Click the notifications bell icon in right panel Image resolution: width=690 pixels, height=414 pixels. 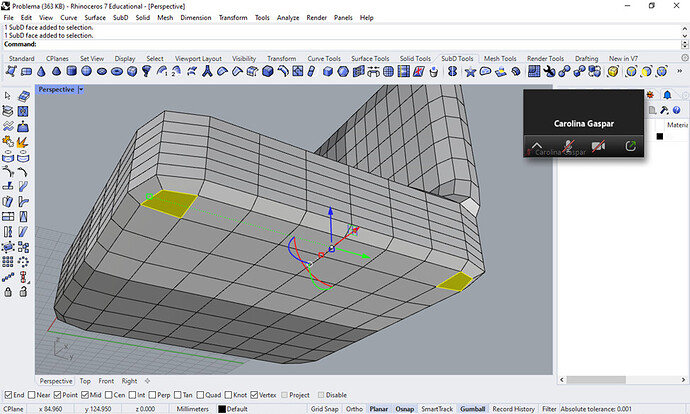coord(667,95)
